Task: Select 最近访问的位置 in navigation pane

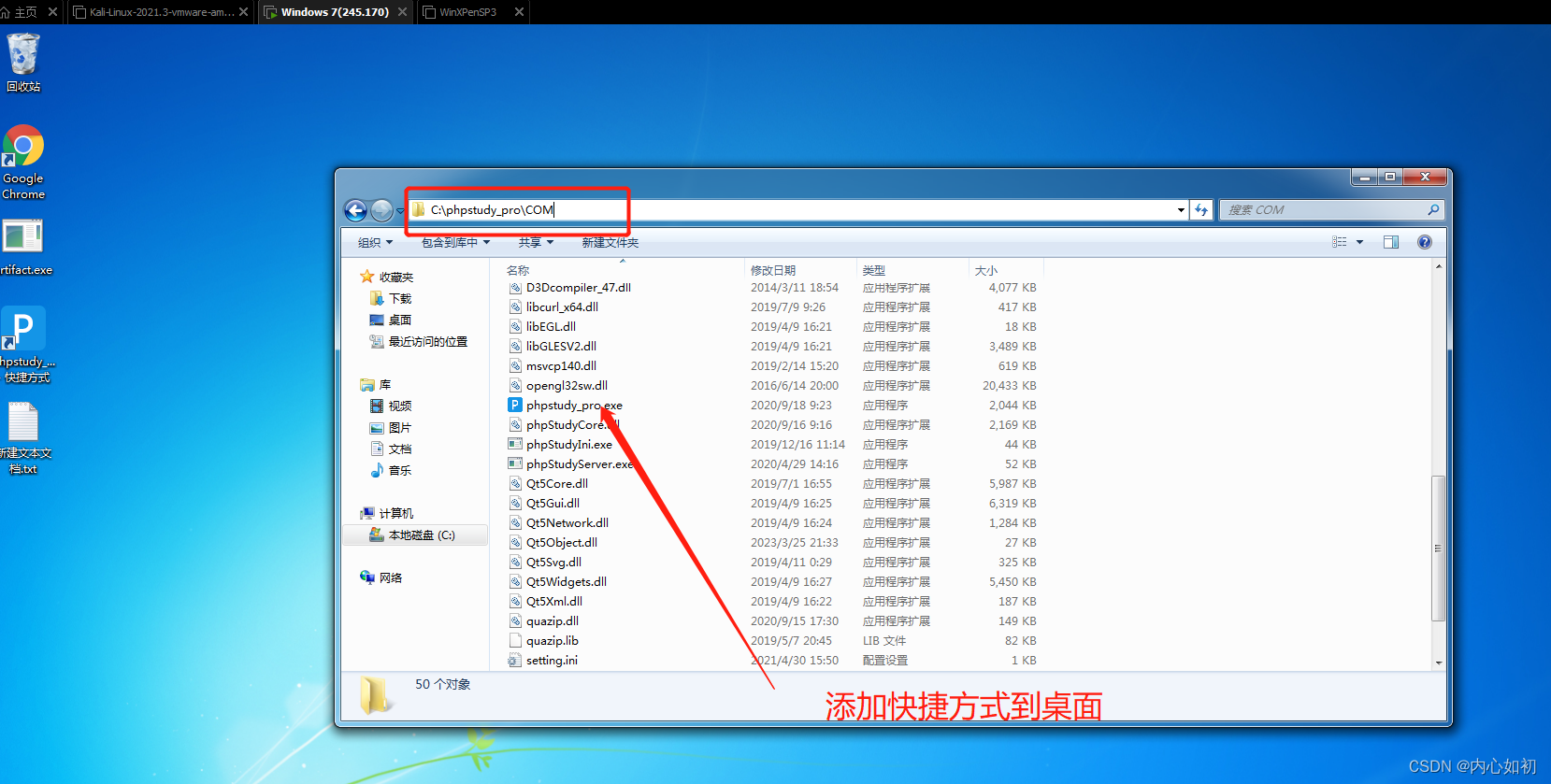Action: click(x=428, y=341)
